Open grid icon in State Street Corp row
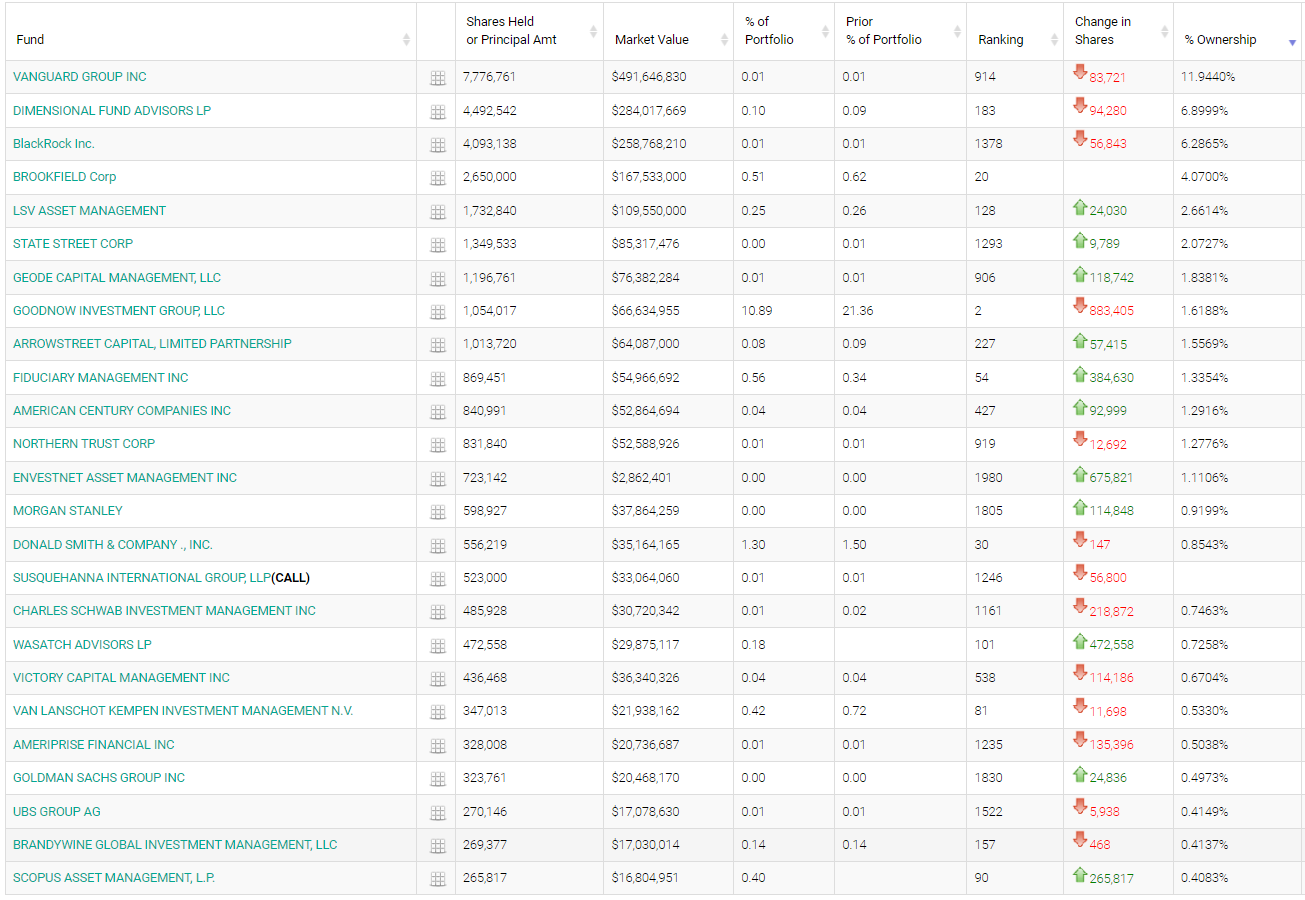This screenshot has height=900, width=1305. pyautogui.click(x=437, y=245)
